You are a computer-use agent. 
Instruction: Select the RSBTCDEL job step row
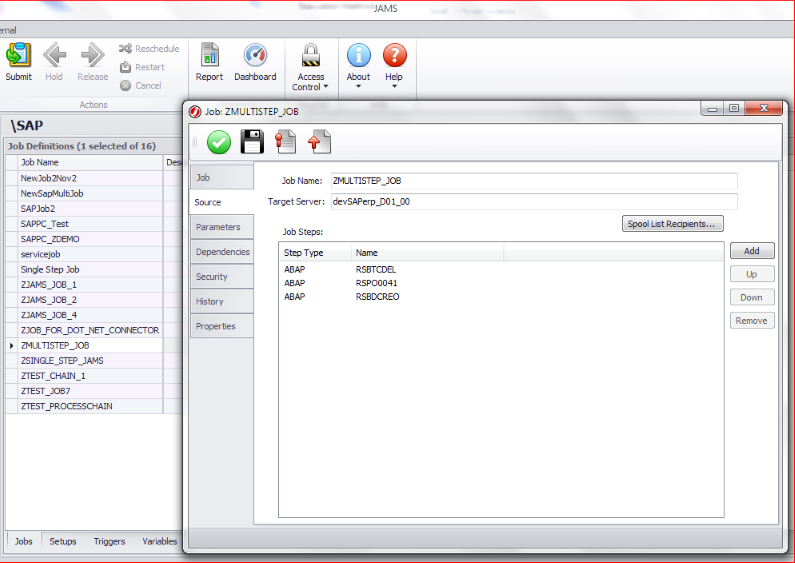coord(501,269)
